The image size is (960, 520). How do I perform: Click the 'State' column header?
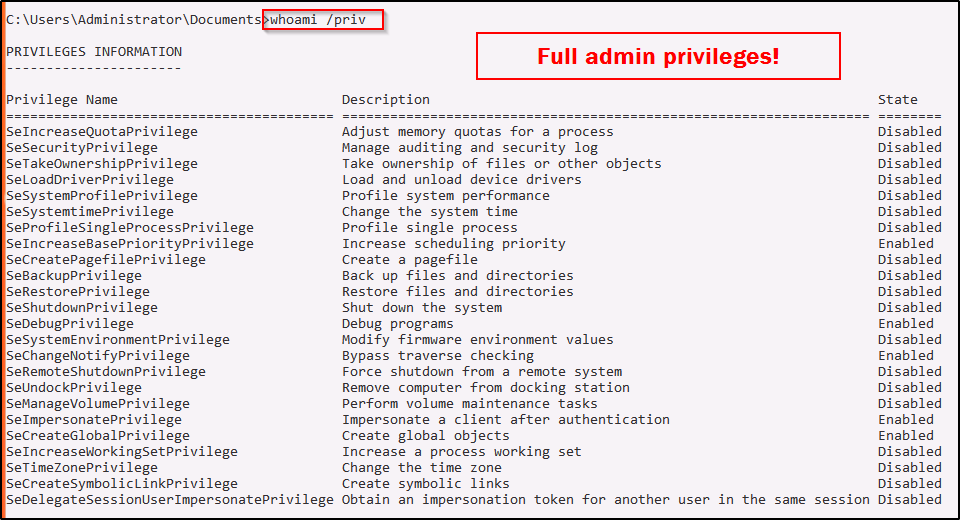pos(897,99)
